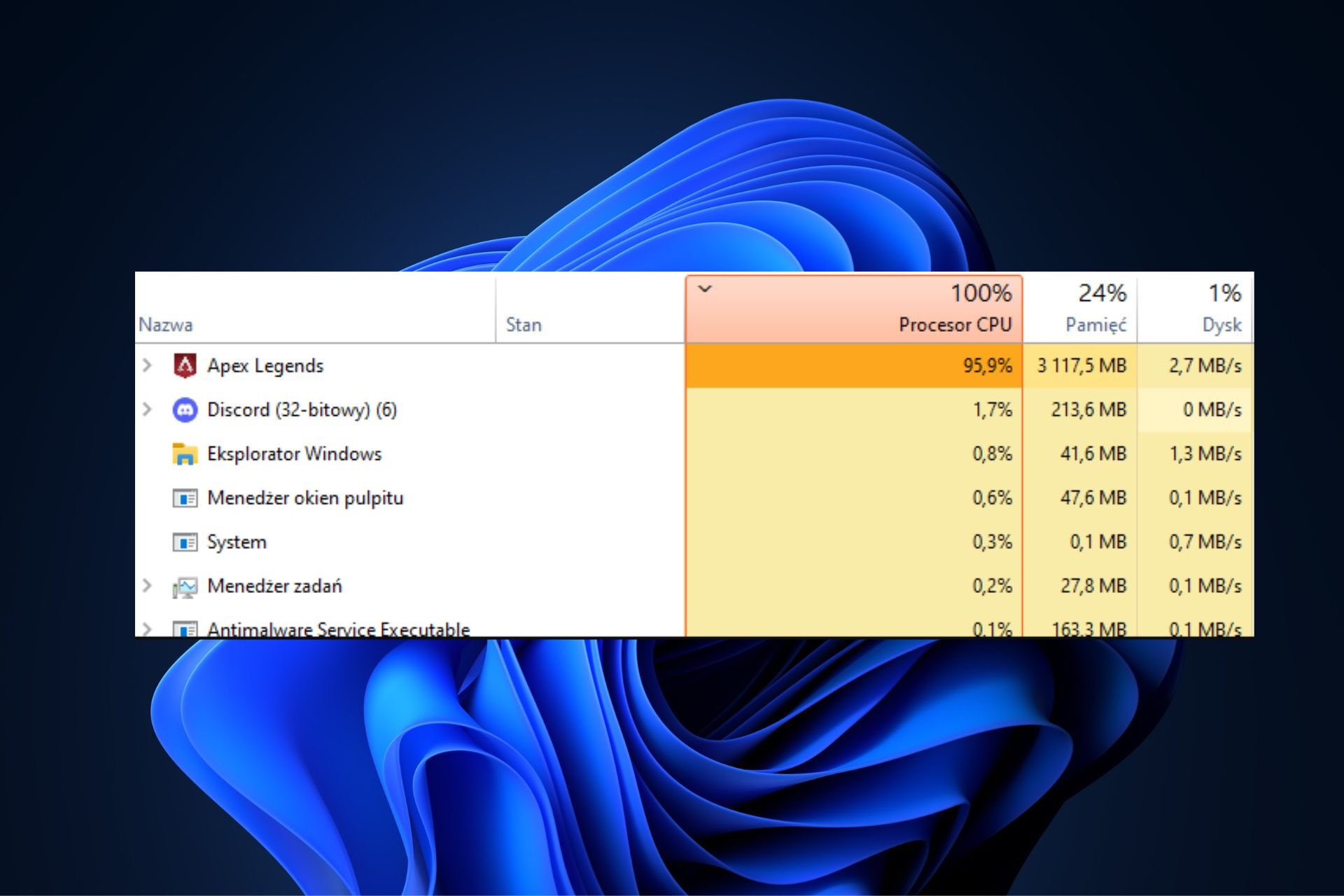Click the Discord app icon
The width and height of the screenshot is (1344, 896).
(x=185, y=409)
